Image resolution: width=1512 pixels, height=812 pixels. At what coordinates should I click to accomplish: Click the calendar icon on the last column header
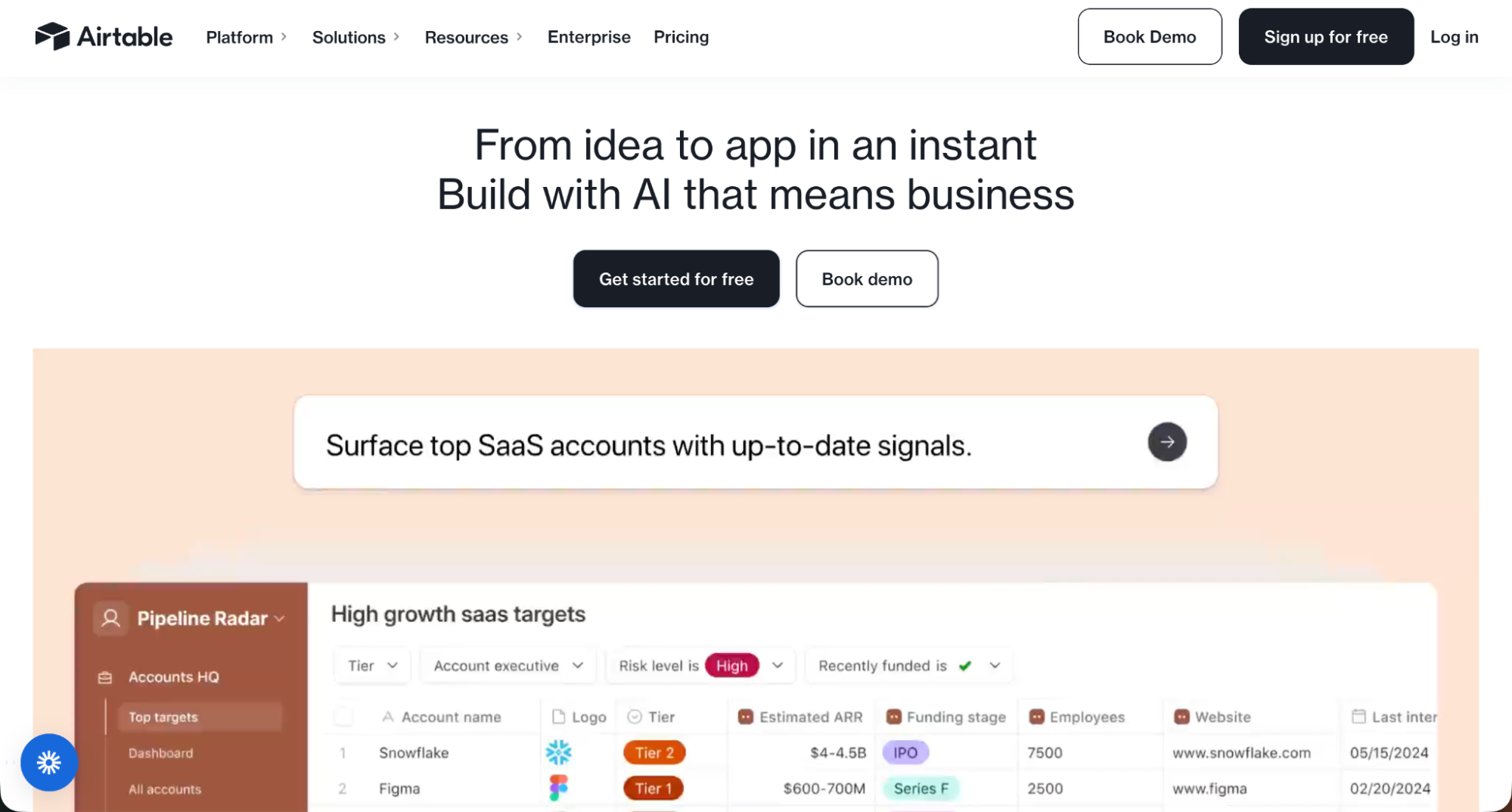(x=1359, y=716)
